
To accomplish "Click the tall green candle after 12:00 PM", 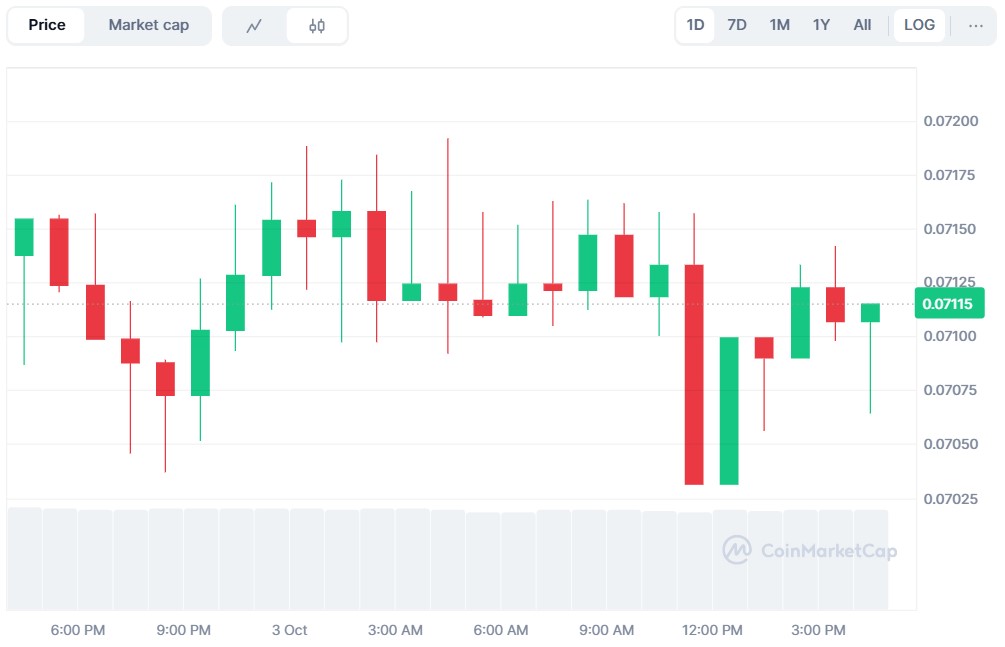I will pos(729,410).
